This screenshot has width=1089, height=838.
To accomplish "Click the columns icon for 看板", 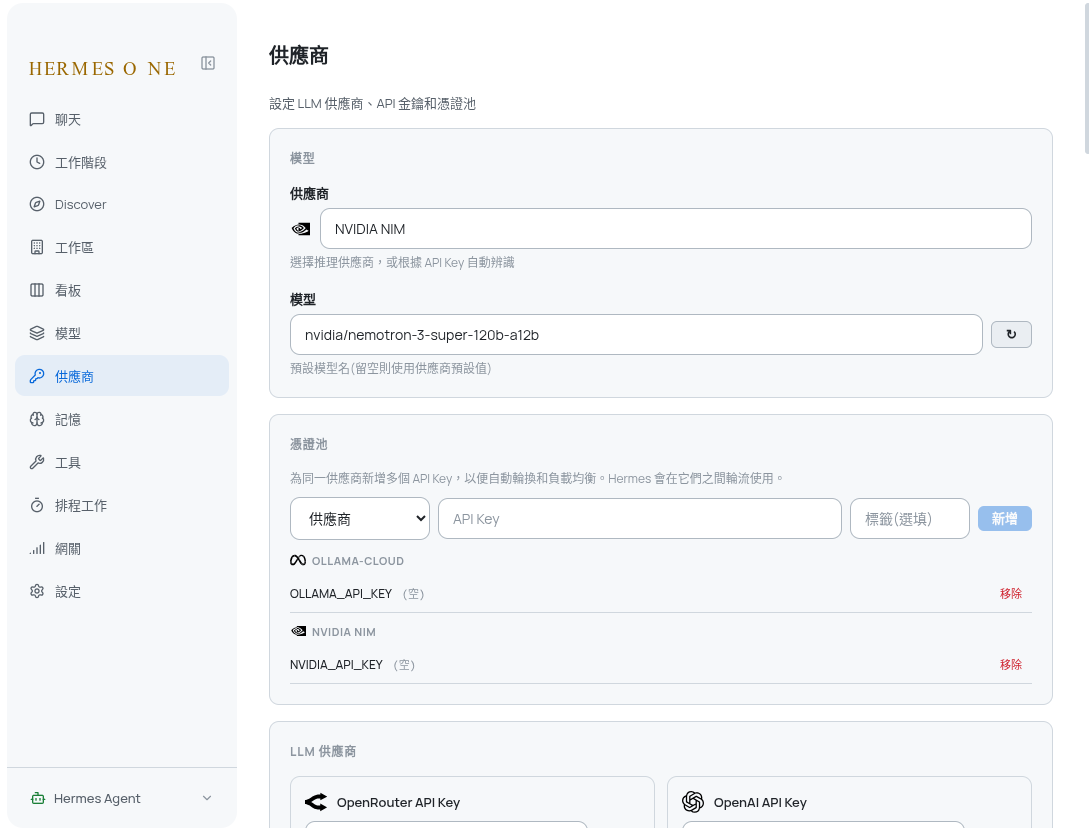I will 37,290.
